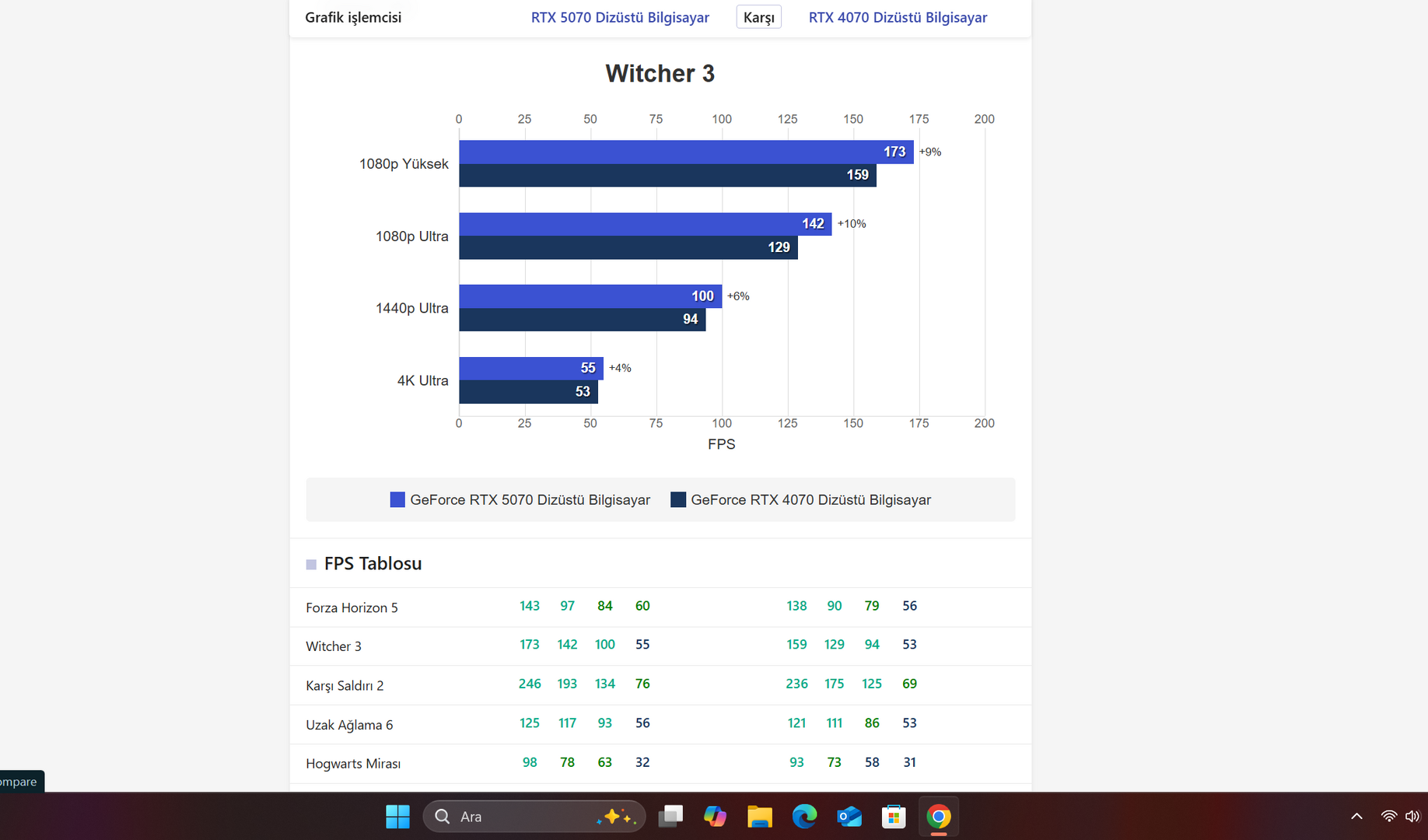Show hidden system tray icons

(1356, 816)
